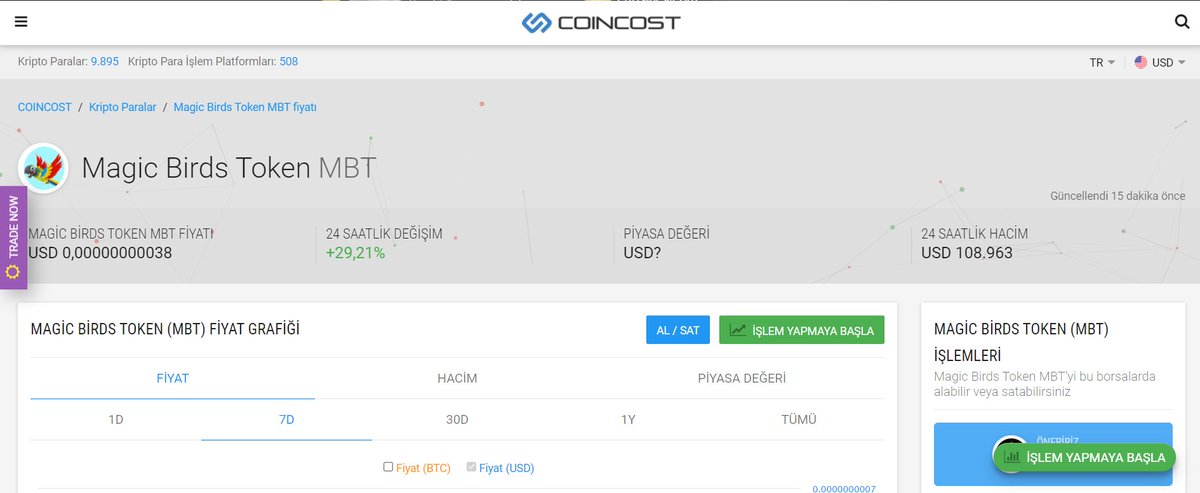Select the 1Y time range

coord(628,420)
